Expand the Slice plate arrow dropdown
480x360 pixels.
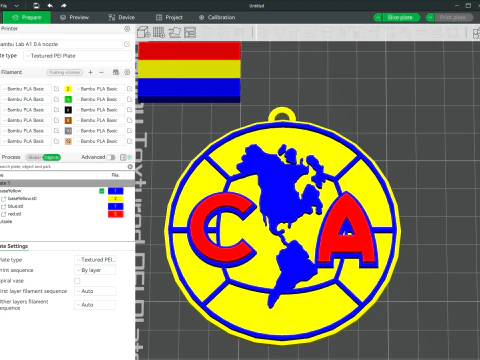378,17
